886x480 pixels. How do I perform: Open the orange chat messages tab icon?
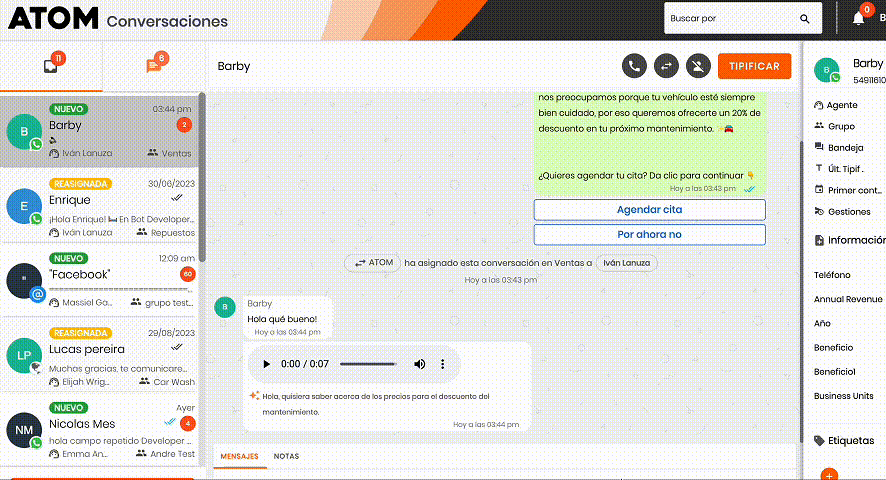pos(153,66)
